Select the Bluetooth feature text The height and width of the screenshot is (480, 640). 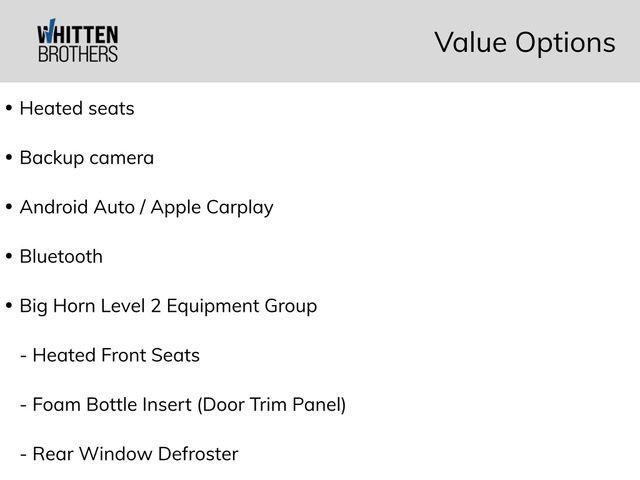pos(61,256)
